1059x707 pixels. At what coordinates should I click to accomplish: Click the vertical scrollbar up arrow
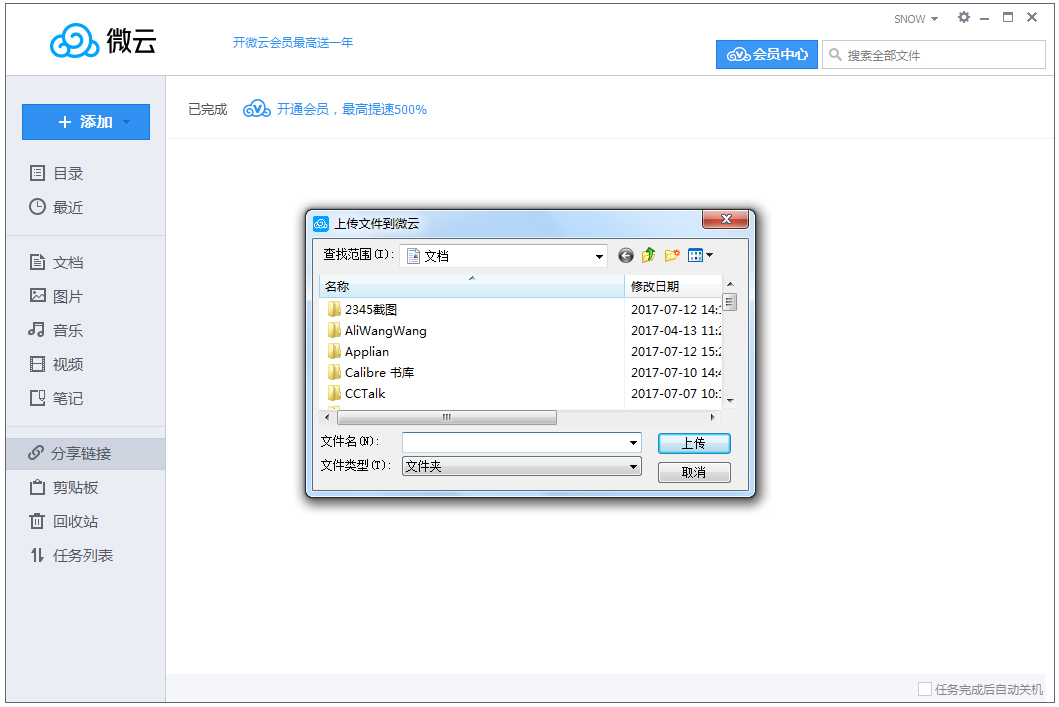click(729, 284)
